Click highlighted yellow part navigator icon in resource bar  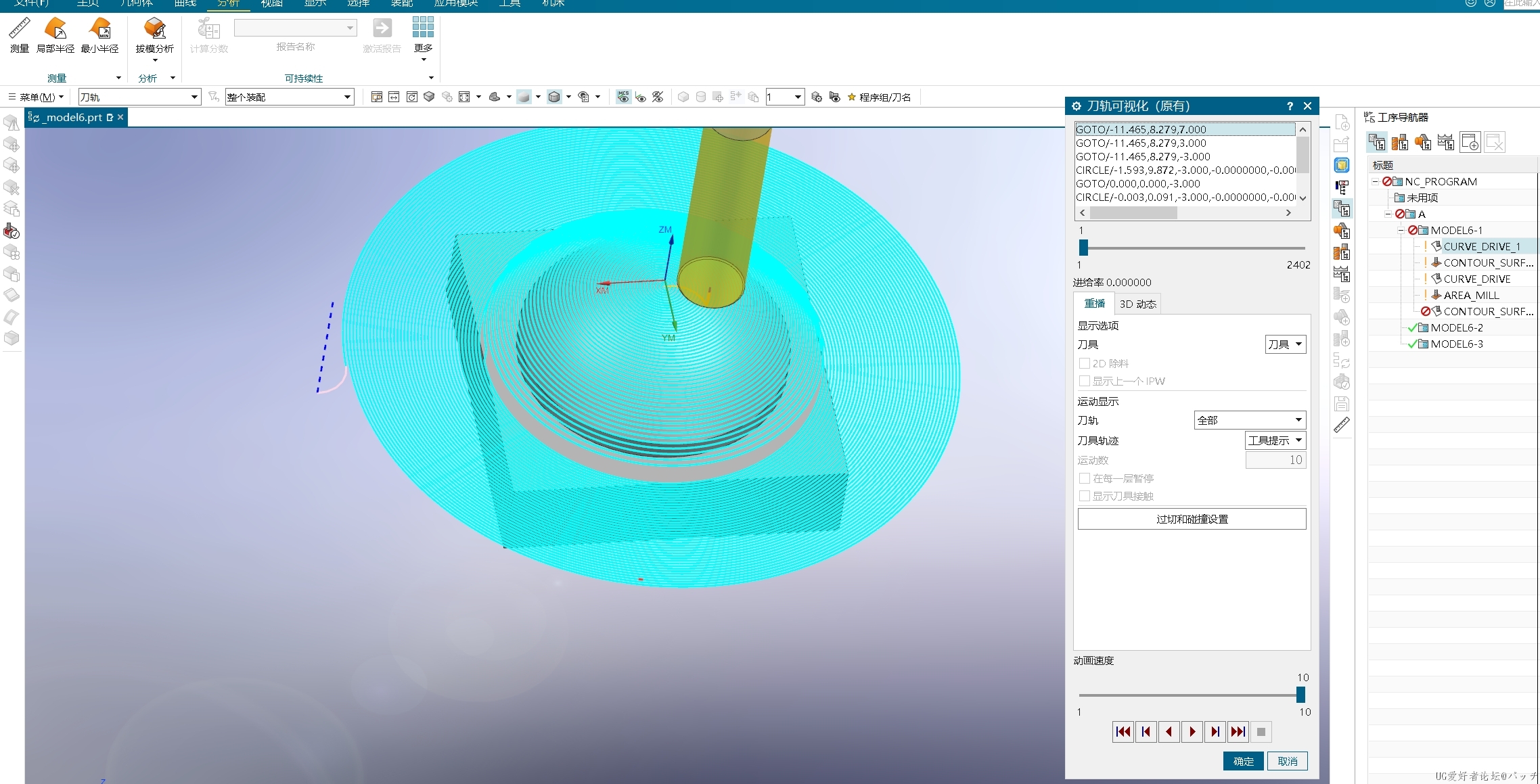tap(1342, 165)
